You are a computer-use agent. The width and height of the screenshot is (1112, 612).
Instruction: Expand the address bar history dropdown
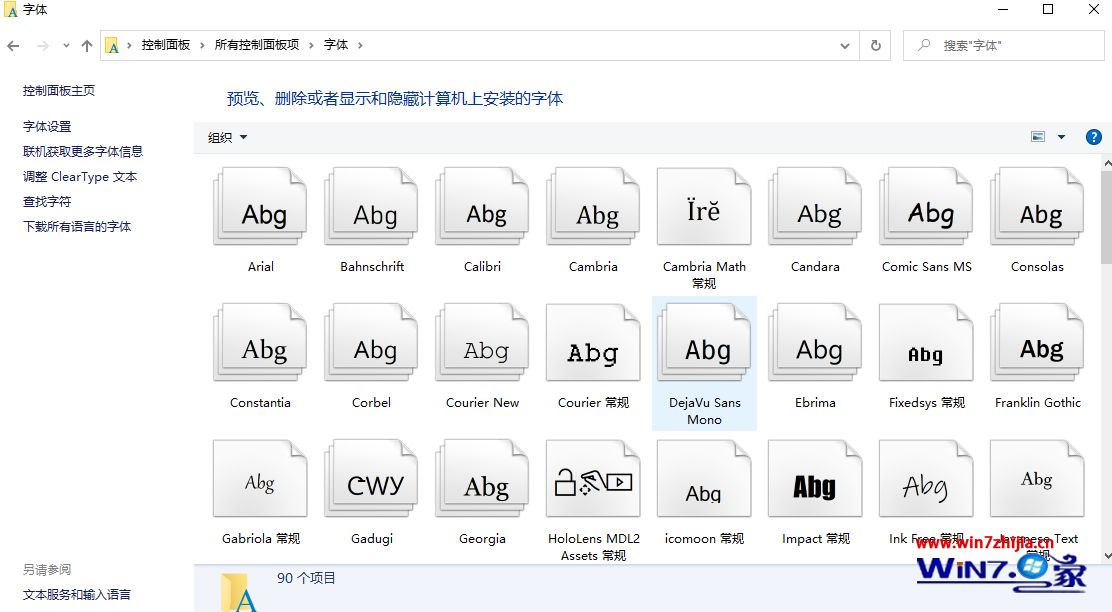pyautogui.click(x=845, y=45)
